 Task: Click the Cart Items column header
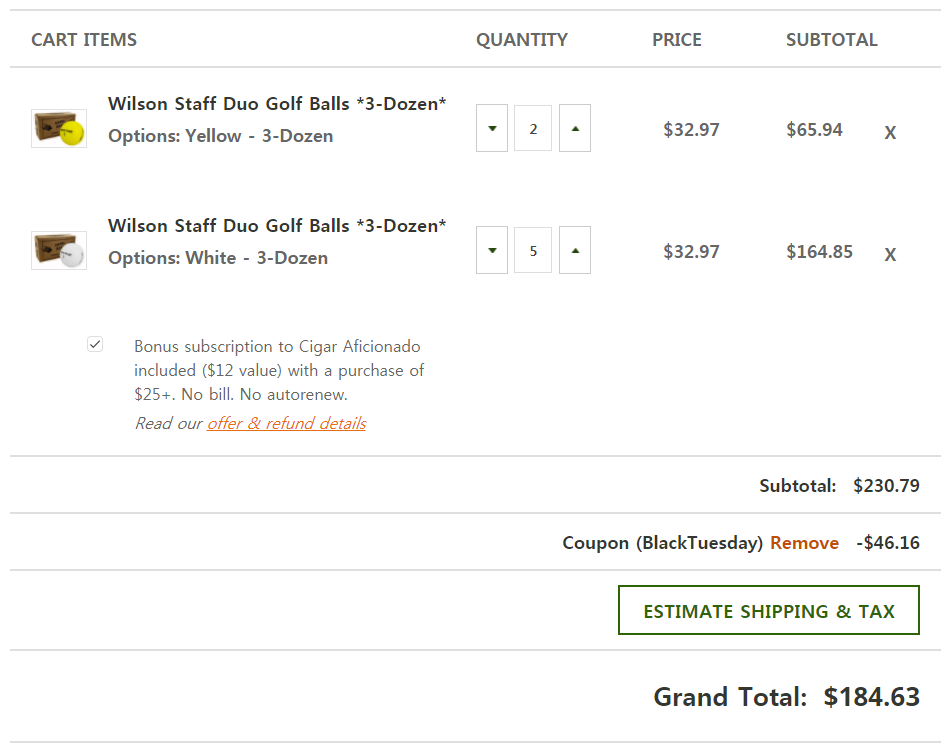[84, 40]
